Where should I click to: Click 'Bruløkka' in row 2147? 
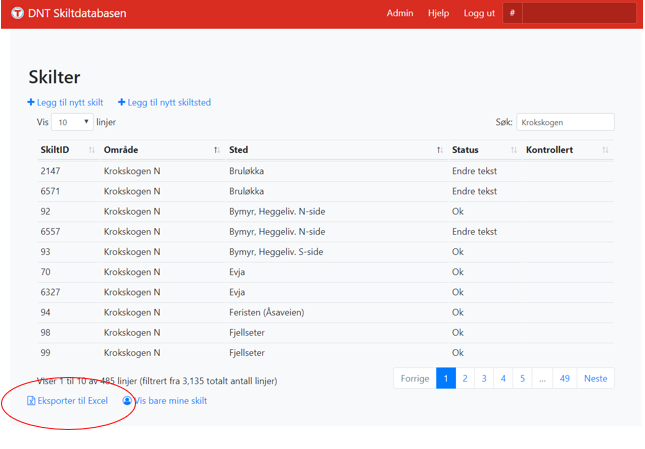(246, 171)
